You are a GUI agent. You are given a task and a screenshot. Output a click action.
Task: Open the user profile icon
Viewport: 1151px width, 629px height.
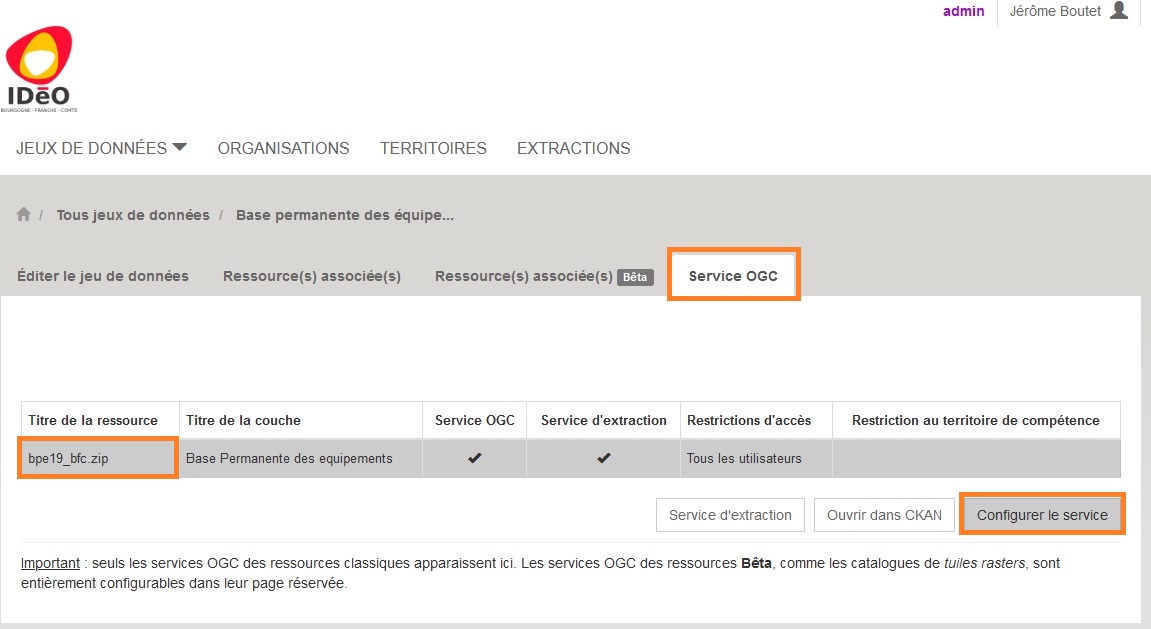1119,10
